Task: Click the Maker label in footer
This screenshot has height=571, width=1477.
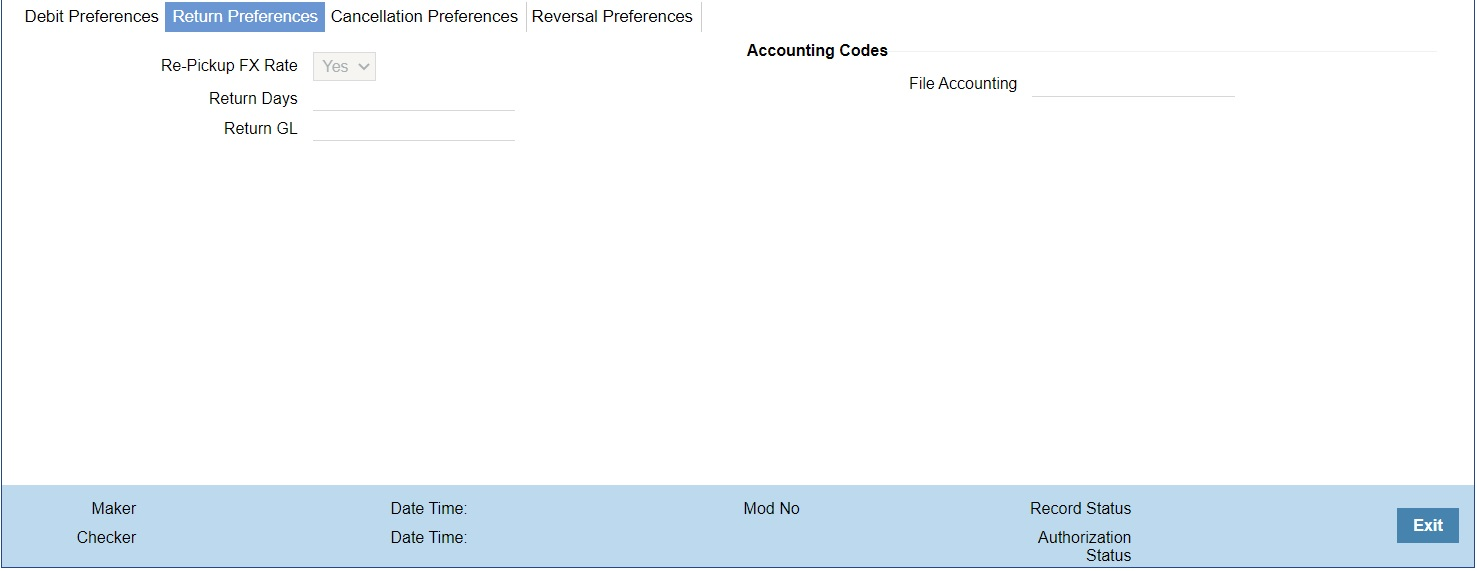Action: [x=113, y=508]
